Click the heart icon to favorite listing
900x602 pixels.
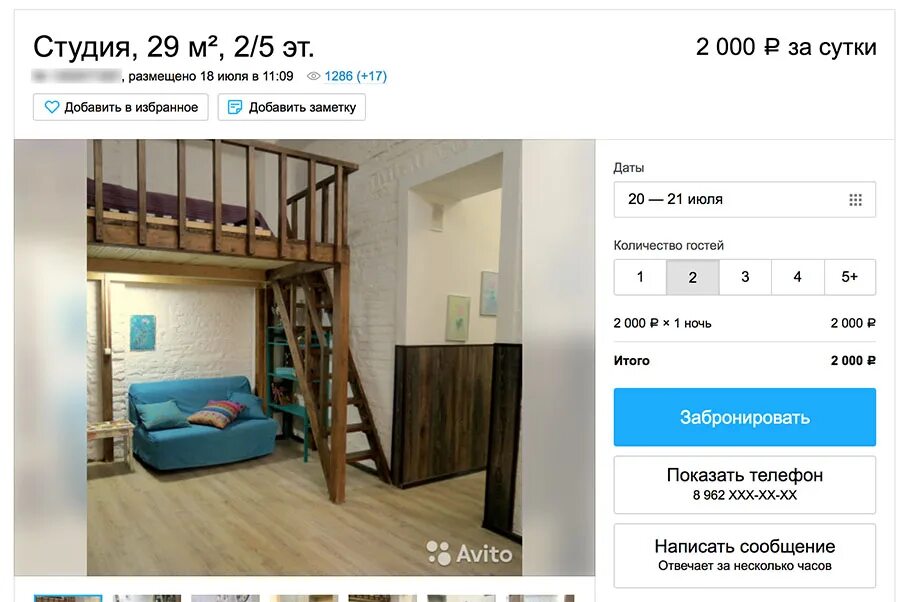click(52, 107)
